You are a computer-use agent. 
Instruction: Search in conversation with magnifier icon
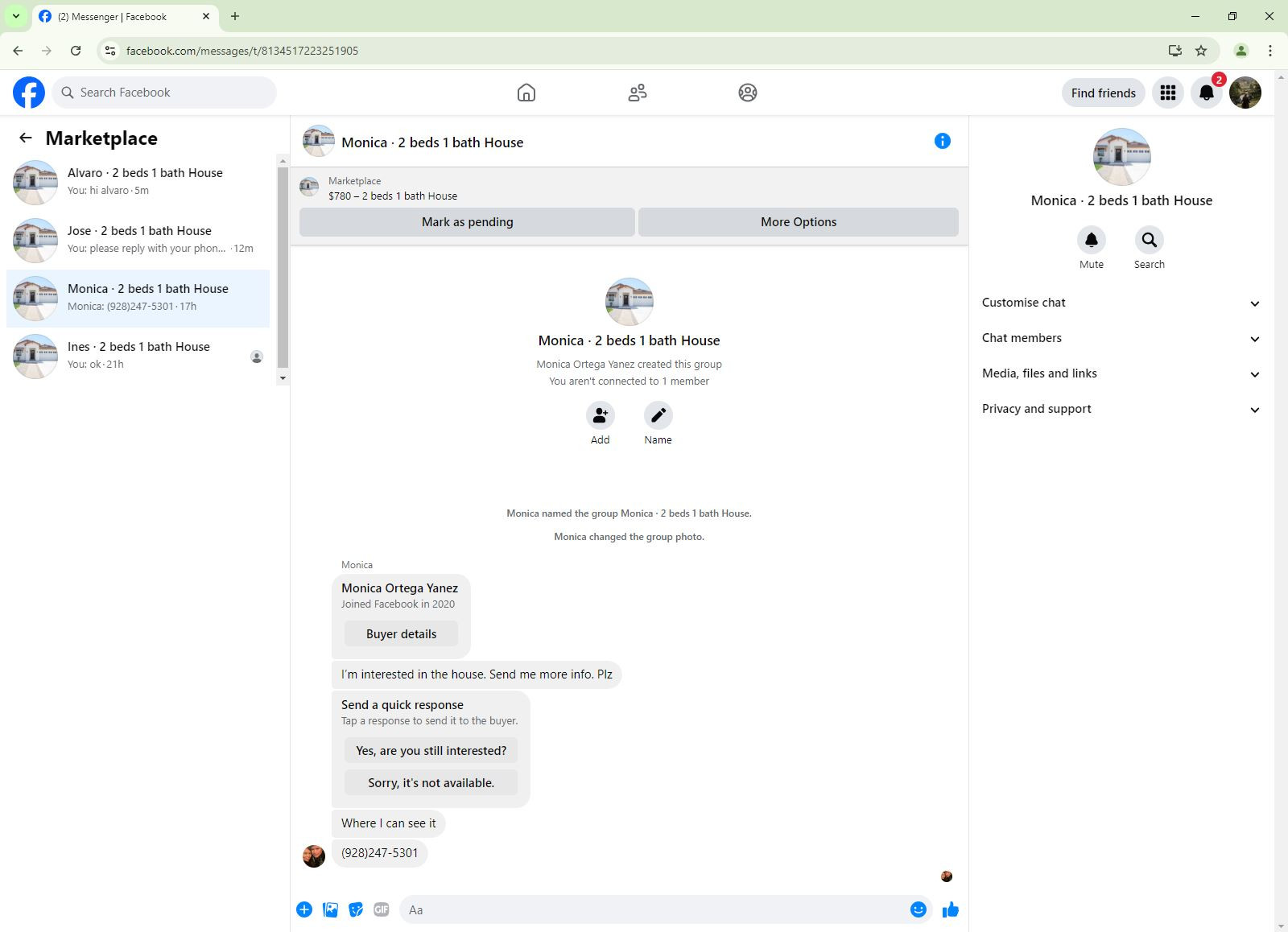click(x=1150, y=240)
